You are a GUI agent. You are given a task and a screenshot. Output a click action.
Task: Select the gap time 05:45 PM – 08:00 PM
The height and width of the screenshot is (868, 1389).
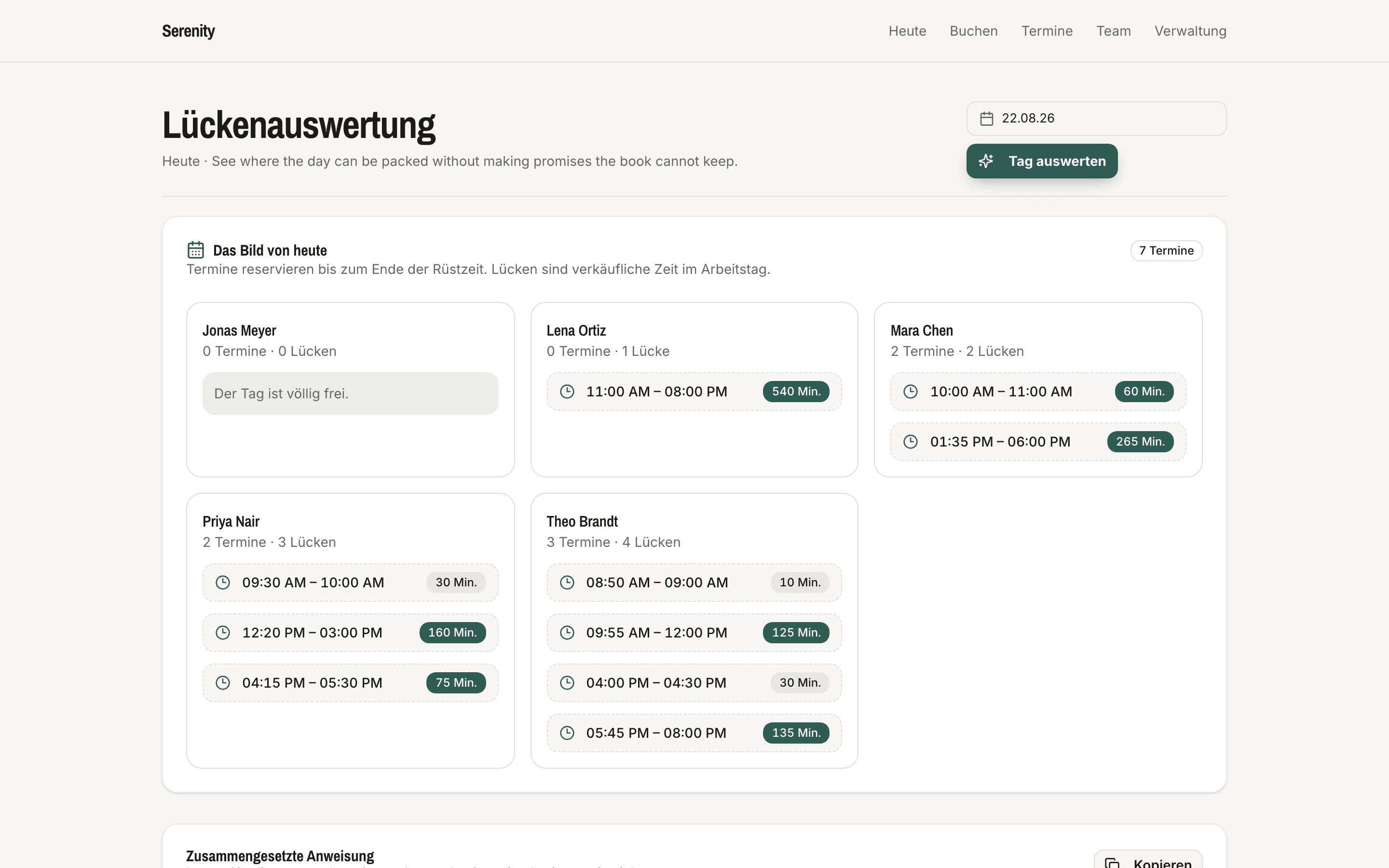point(656,733)
